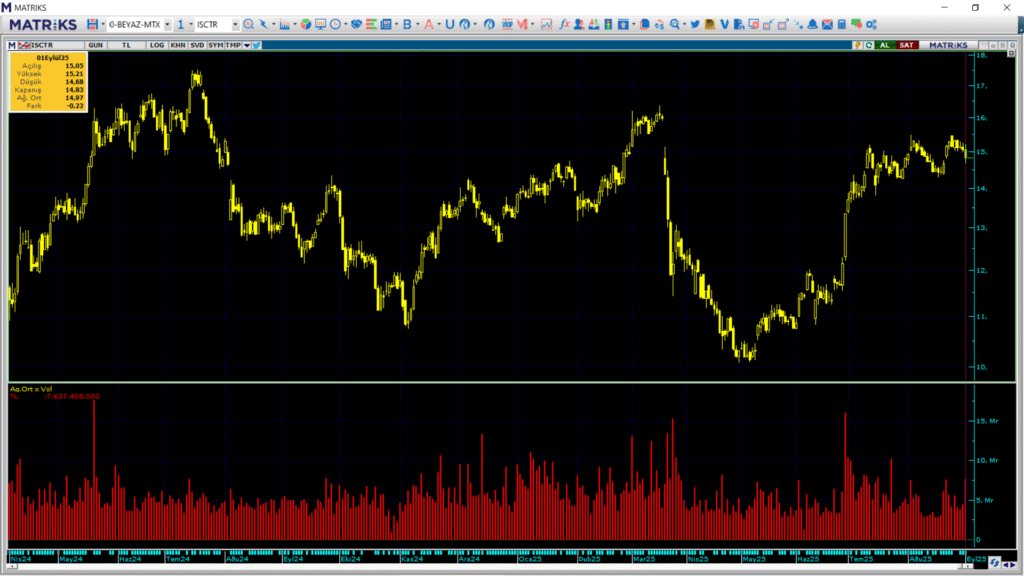The image size is (1024, 576).
Task: Click the alarm bell icon
Action: click(x=812, y=24)
